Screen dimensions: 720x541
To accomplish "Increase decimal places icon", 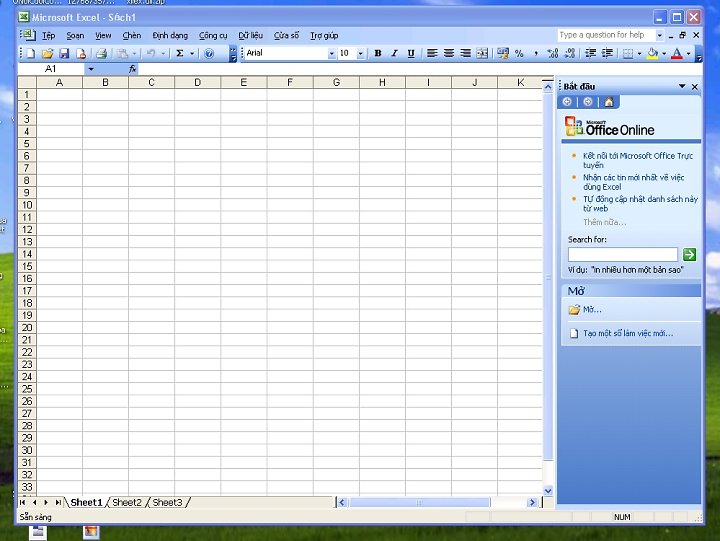I will tap(553, 53).
